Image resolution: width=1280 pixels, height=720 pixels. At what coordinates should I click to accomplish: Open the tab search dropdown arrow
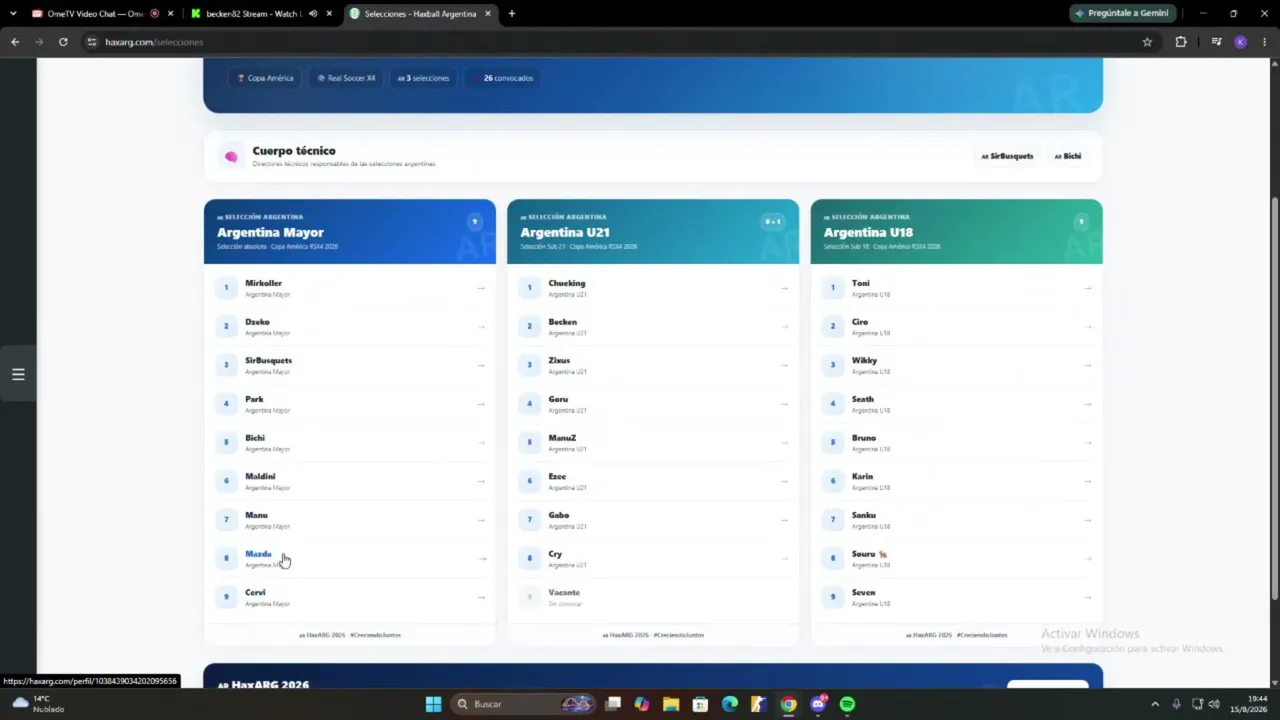[x=12, y=14]
